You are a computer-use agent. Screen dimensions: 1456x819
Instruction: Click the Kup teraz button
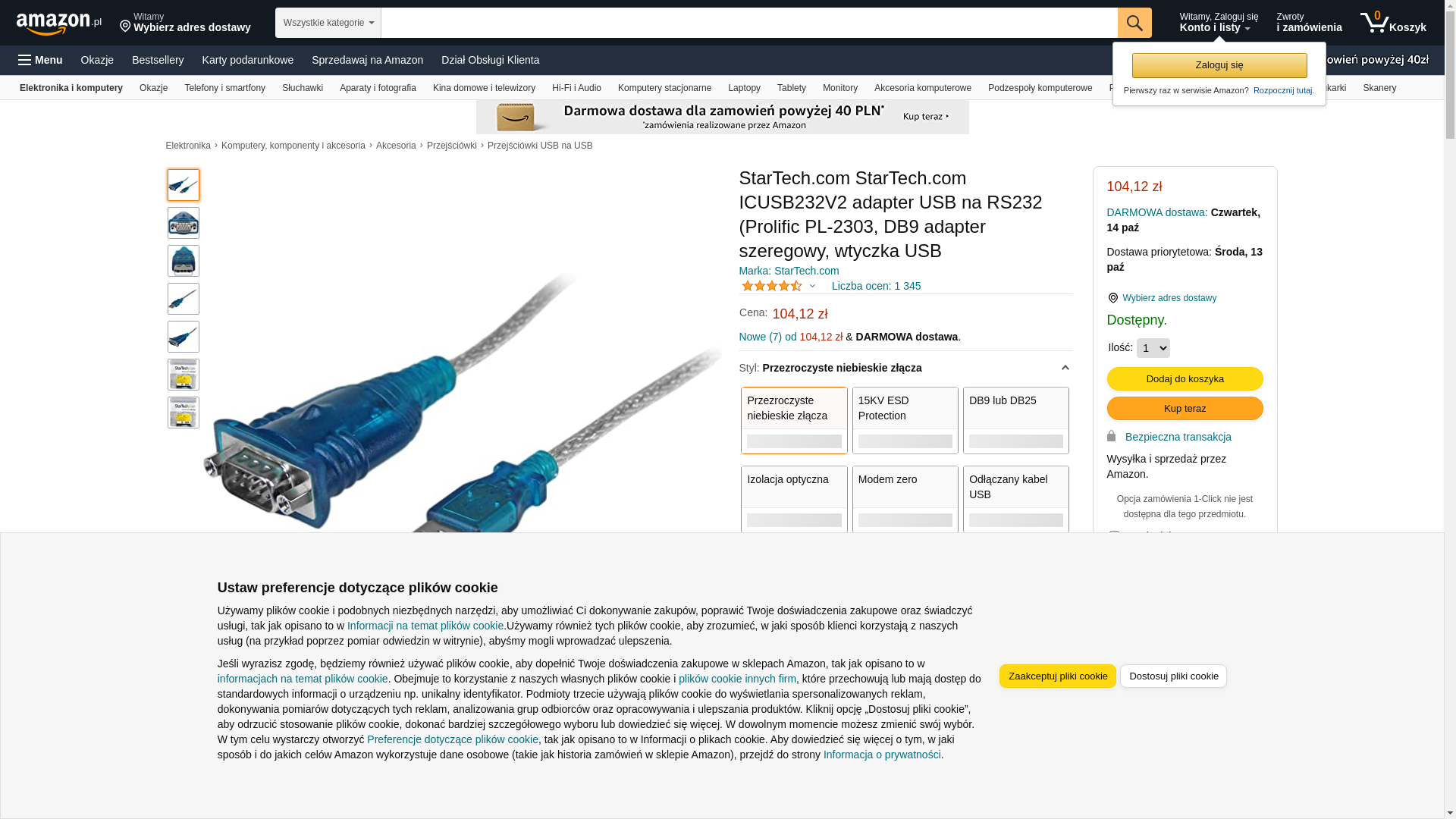pyautogui.click(x=1185, y=409)
